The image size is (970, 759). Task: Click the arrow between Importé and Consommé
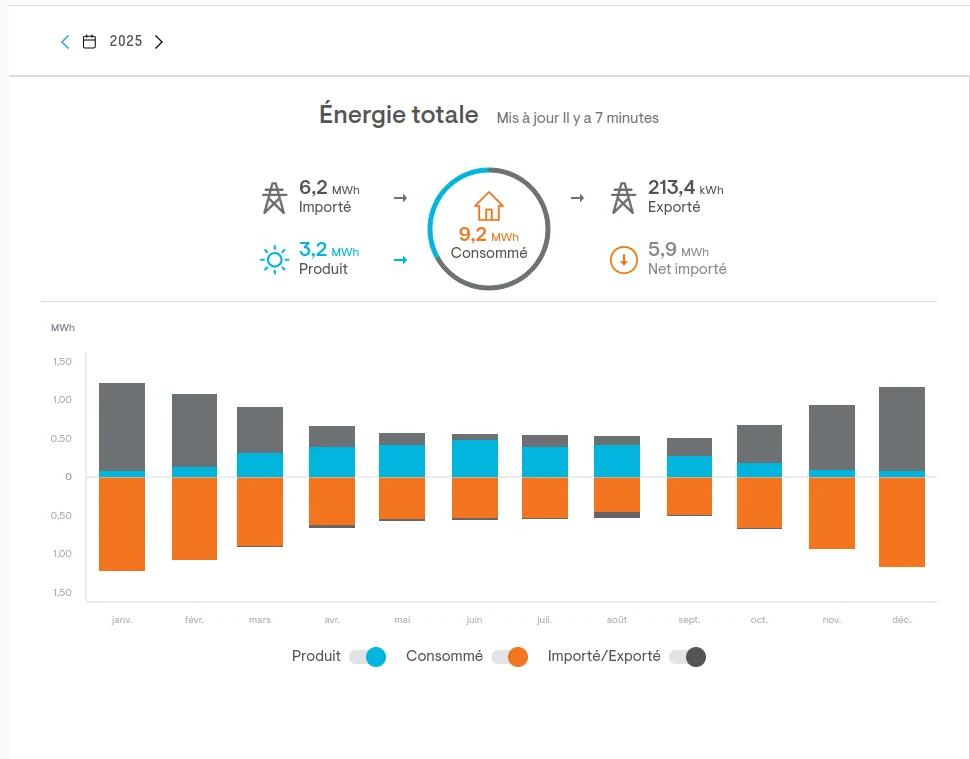tap(400, 198)
